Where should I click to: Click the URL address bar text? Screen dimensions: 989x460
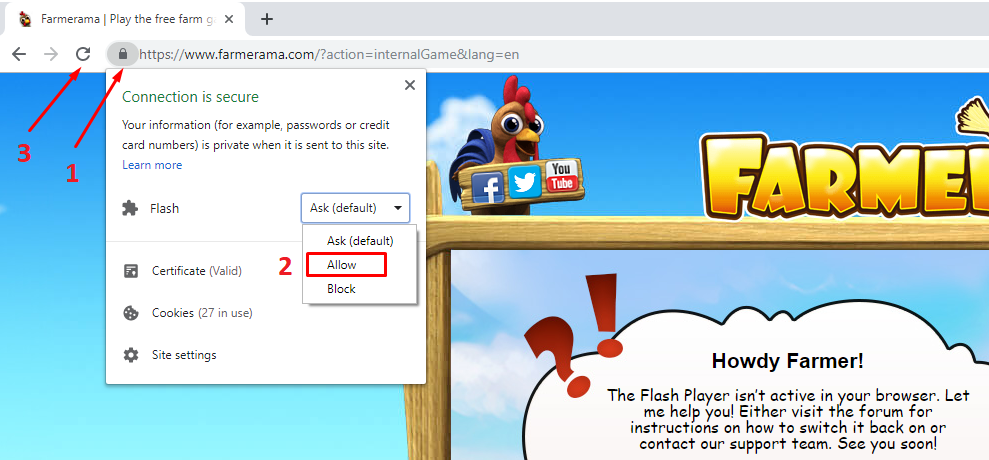point(330,54)
